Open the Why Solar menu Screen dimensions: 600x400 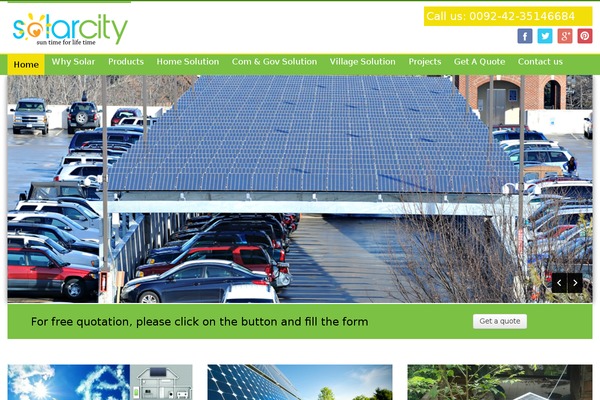point(73,62)
